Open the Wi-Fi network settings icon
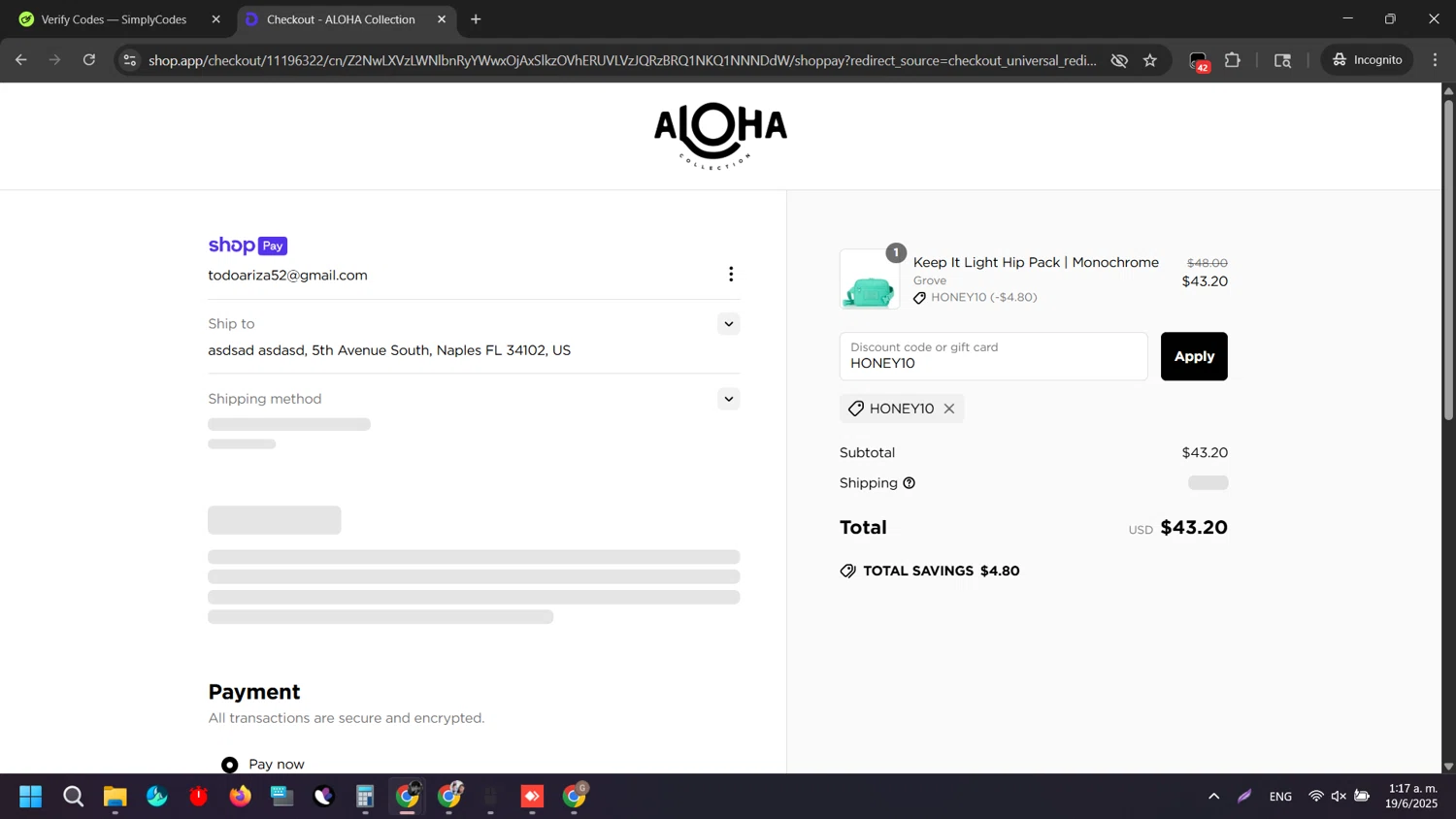Screen dimensions: 1456x819 (1316, 797)
